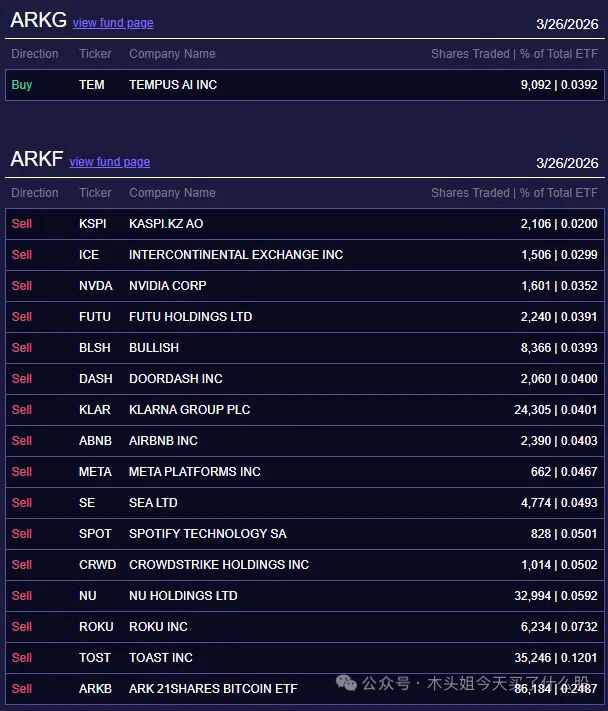
Task: Select shares value 9,092 | 0.0392
Action: coord(559,85)
